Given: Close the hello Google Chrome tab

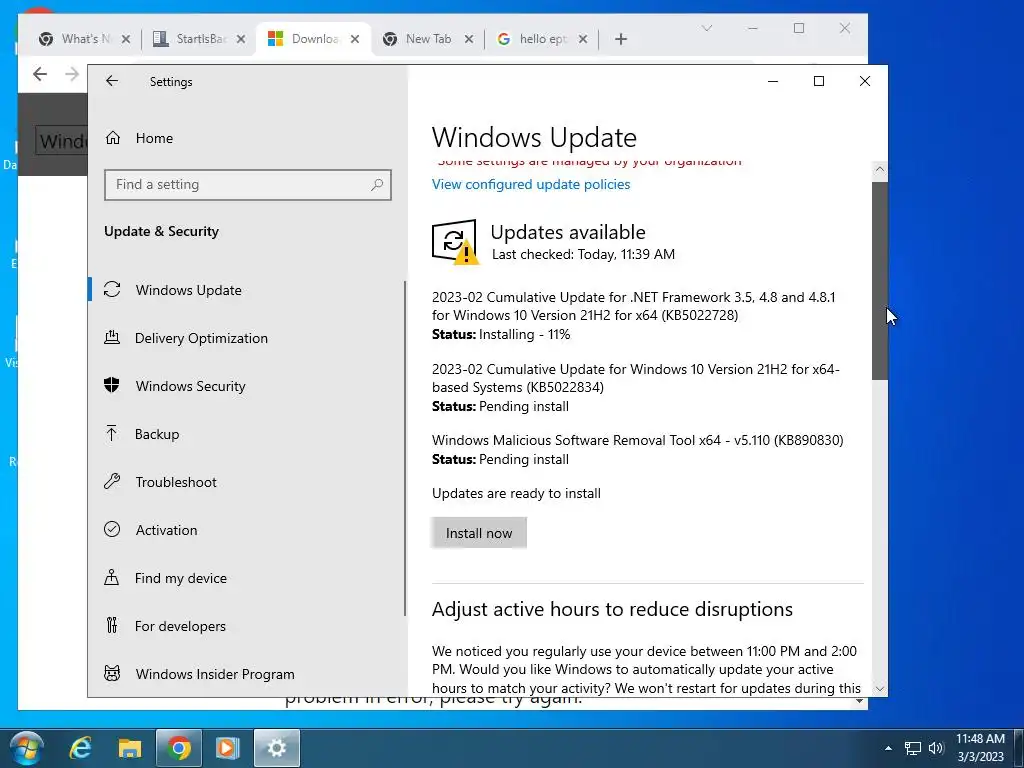Looking at the screenshot, I should pos(583,39).
